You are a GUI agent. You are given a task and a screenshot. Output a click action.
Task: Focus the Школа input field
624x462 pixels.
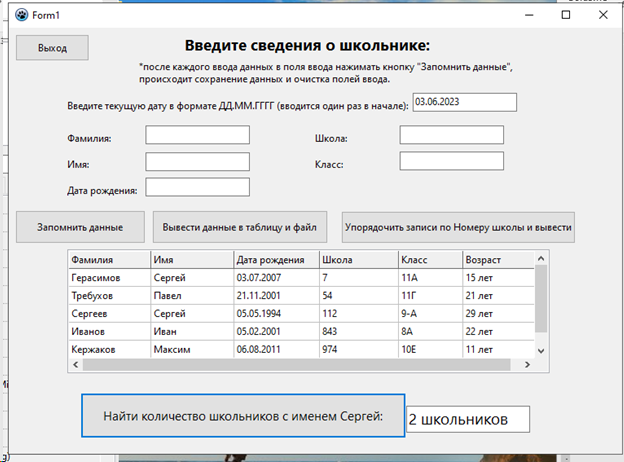click(x=451, y=136)
